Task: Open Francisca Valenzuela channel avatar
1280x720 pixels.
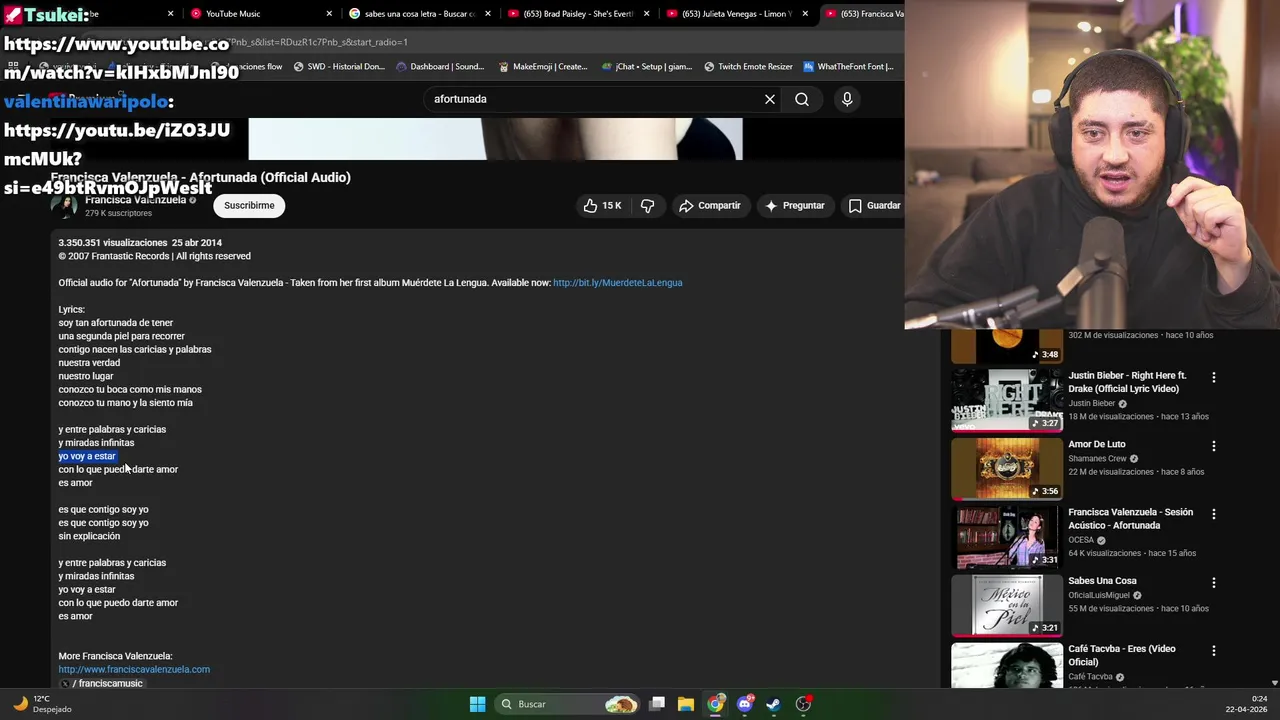Action: point(65,206)
